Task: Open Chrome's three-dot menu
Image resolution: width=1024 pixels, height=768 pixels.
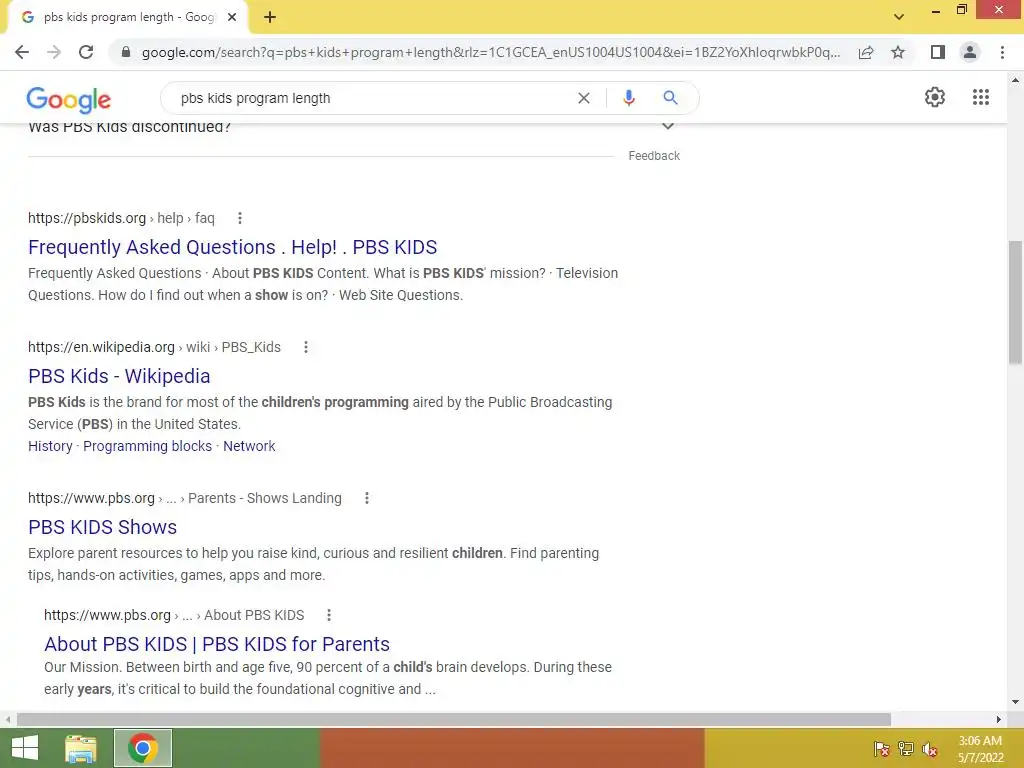Action: pyautogui.click(x=1002, y=52)
